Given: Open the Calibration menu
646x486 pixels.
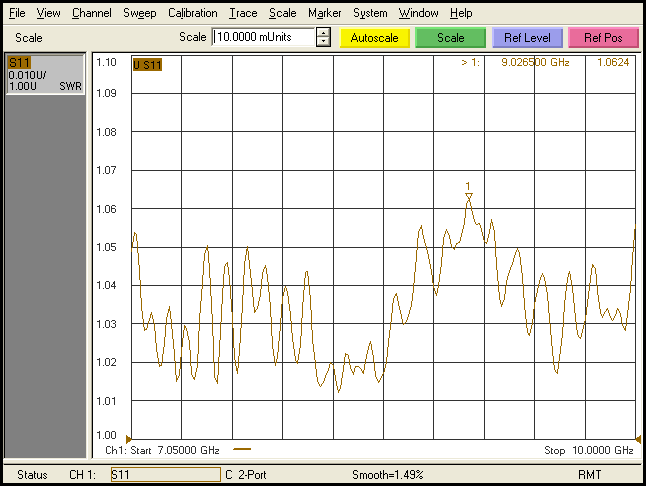Looking at the screenshot, I should tap(192, 13).
